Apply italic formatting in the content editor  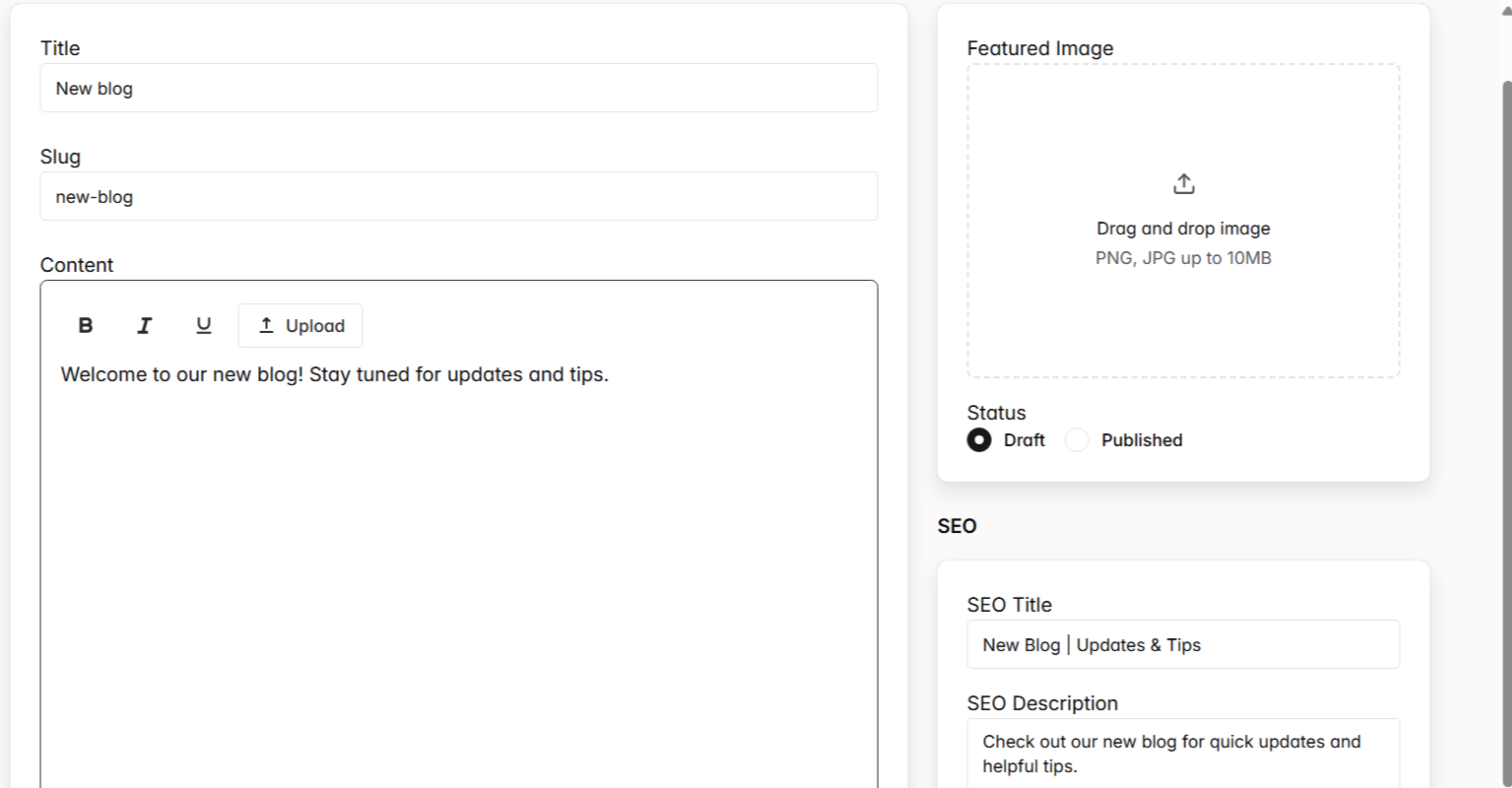click(x=144, y=326)
